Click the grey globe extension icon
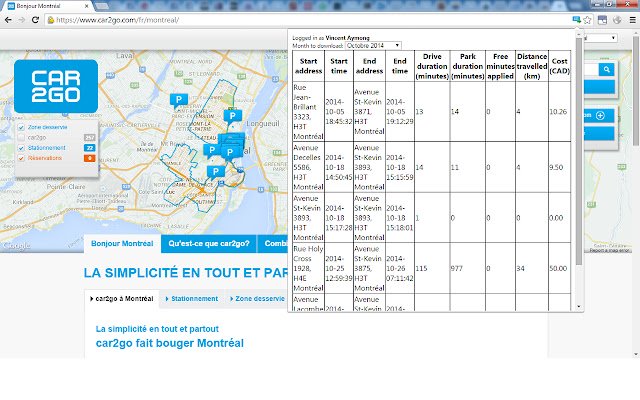640x400 pixels. (617, 20)
